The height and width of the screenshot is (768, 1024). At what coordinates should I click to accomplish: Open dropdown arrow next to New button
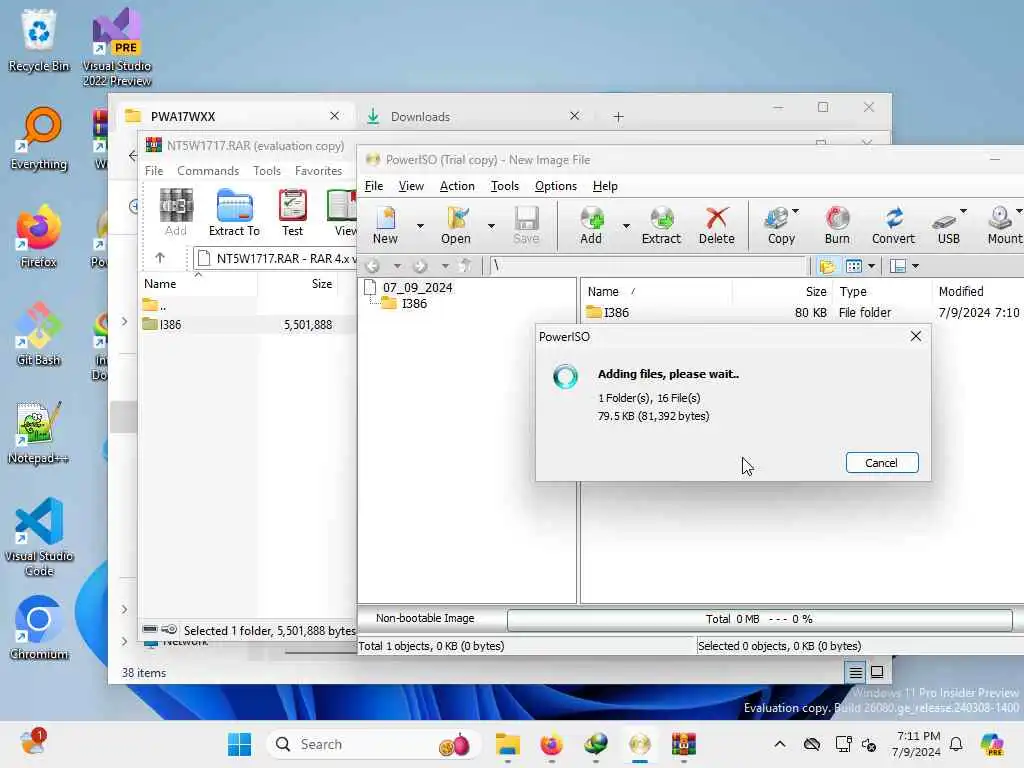[x=420, y=226]
